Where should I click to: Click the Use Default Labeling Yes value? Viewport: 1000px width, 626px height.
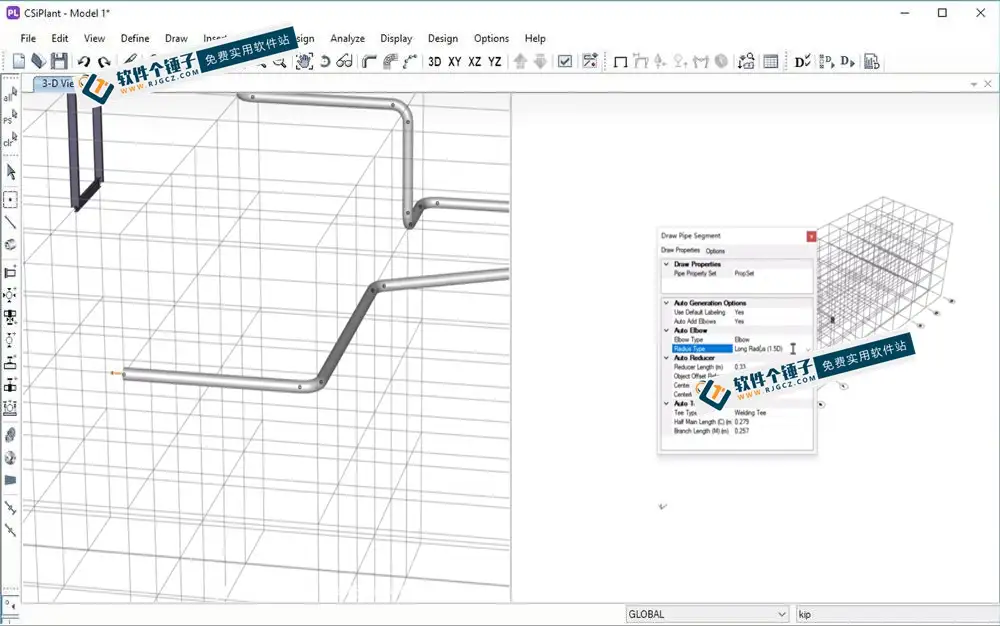pos(739,312)
